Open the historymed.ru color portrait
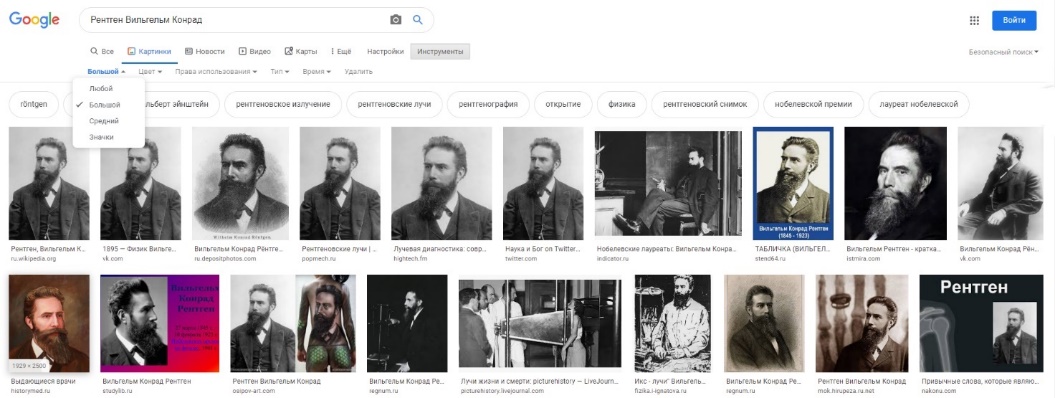 [x=48, y=323]
